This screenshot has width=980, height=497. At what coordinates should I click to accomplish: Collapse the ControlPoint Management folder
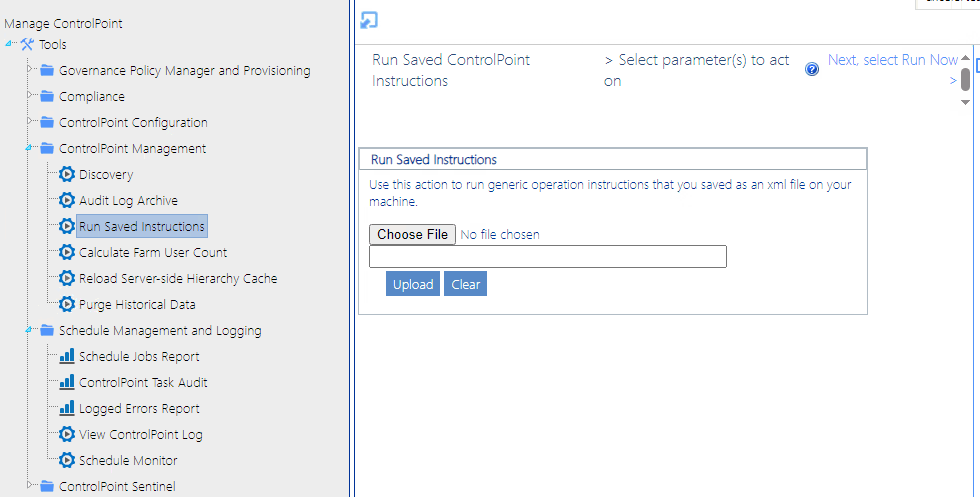30,148
